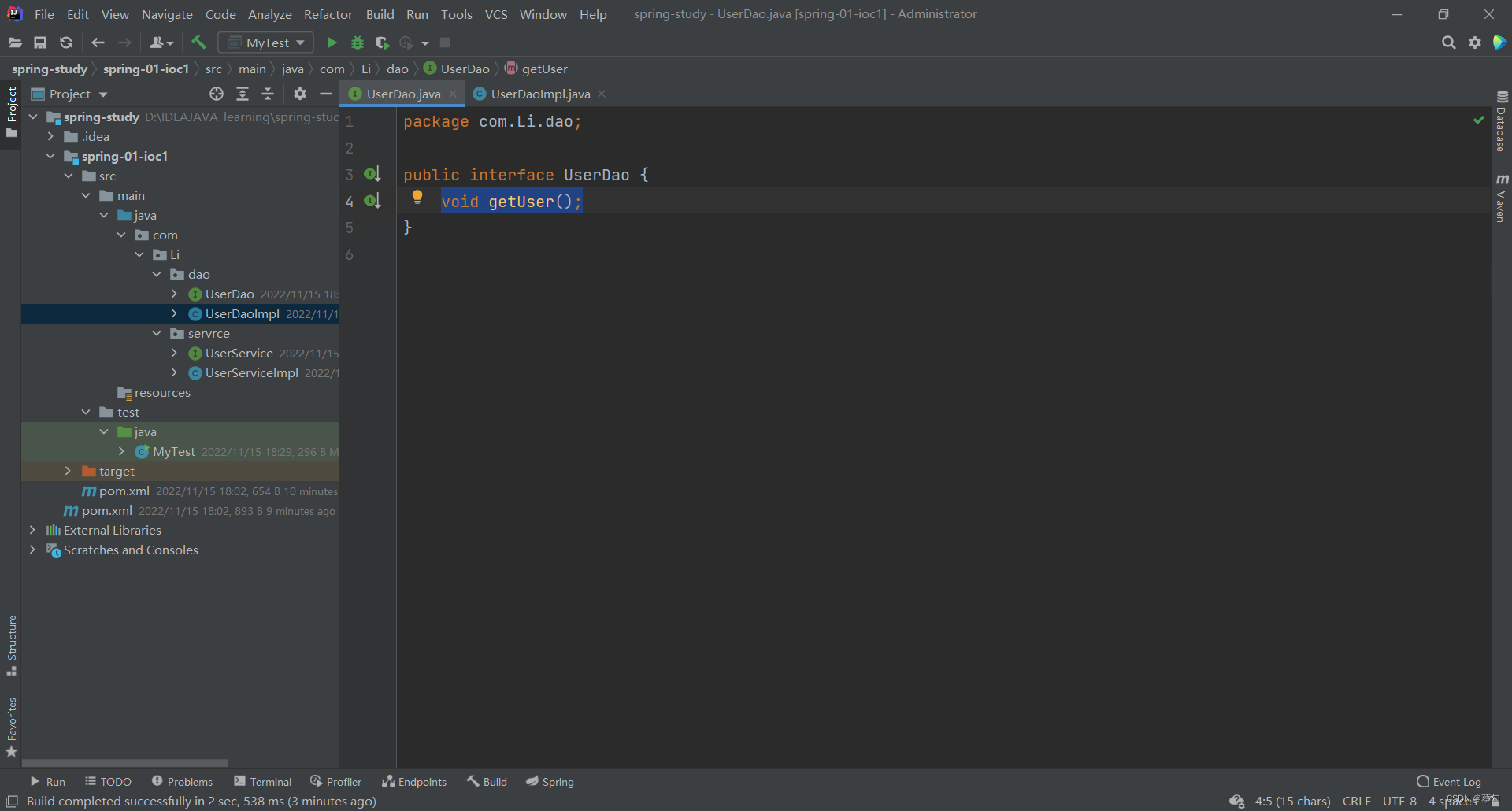Toggle the Project tool window stripe button
The image size is (1512, 811).
click(x=12, y=112)
